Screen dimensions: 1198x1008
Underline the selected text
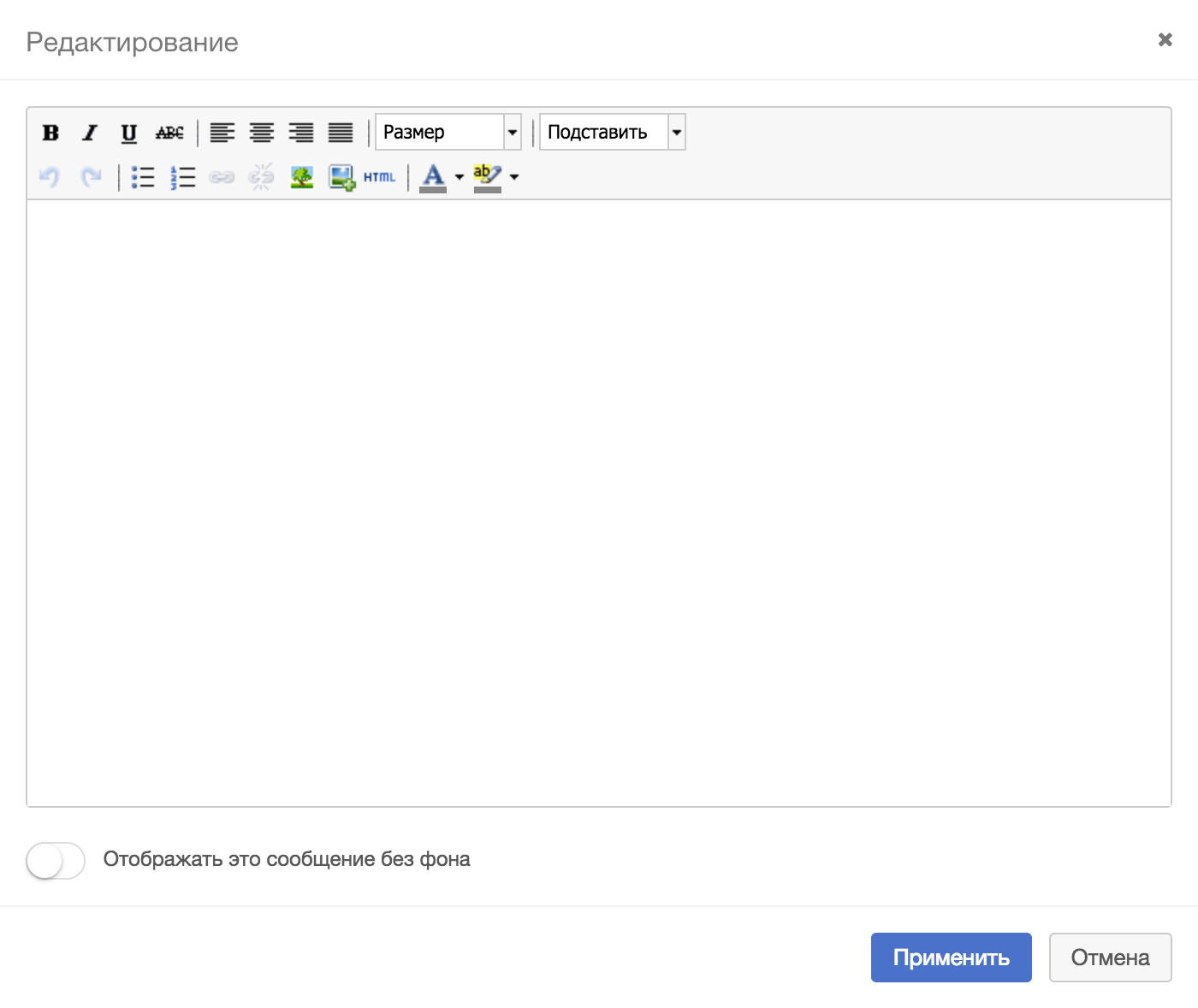[x=129, y=133]
